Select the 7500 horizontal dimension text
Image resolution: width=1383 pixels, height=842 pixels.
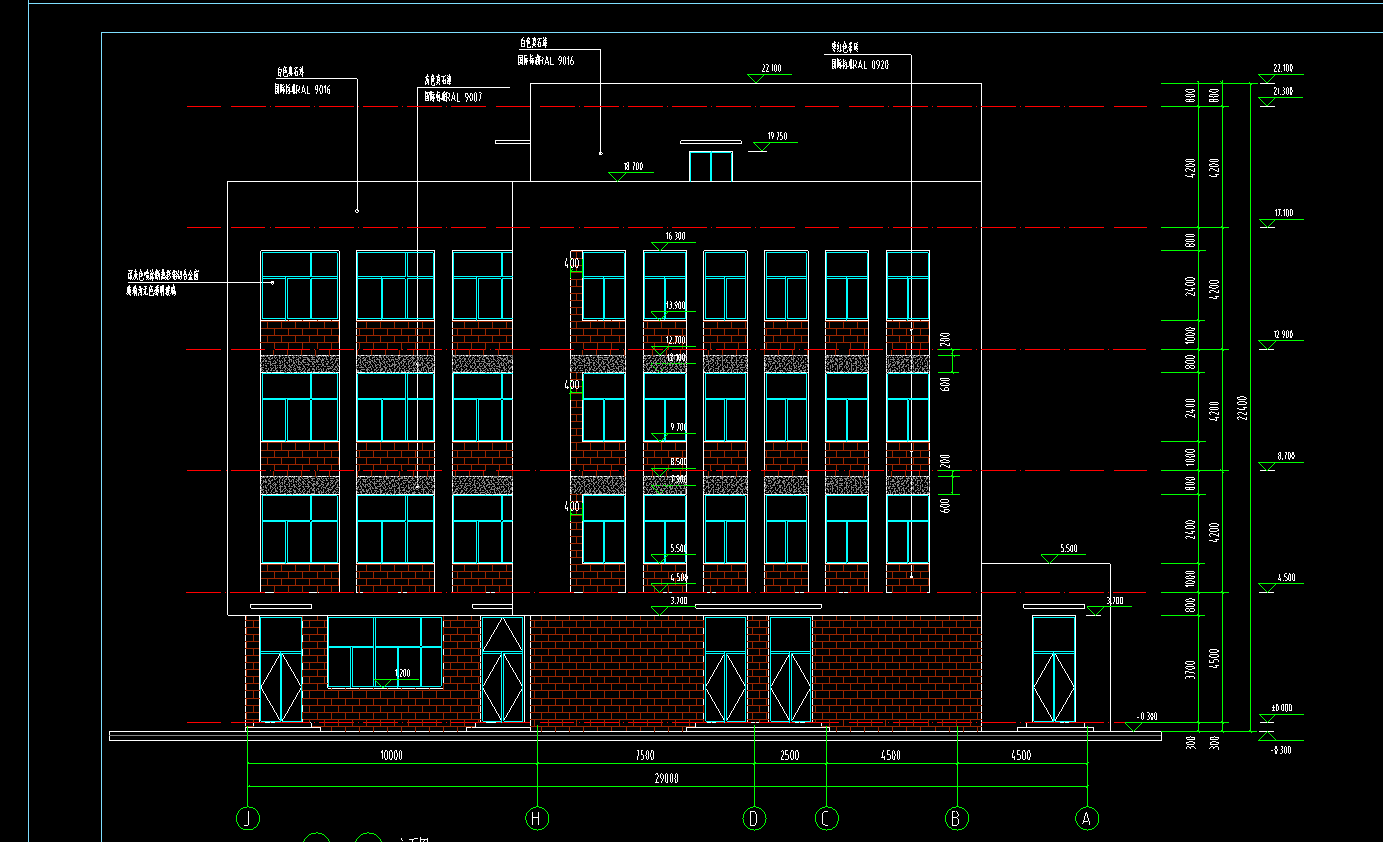645,756
